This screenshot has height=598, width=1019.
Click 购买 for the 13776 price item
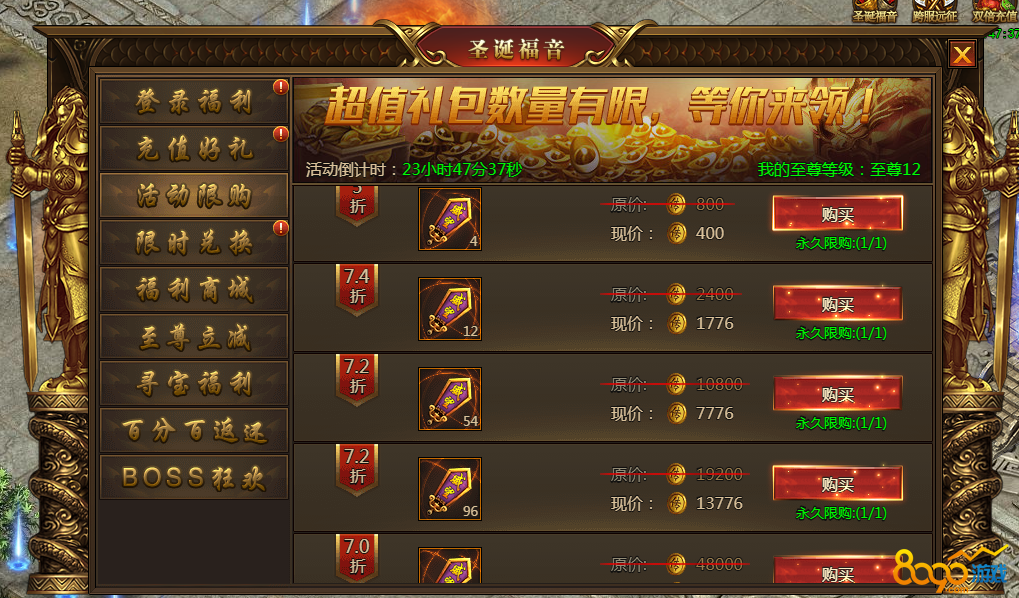click(837, 484)
